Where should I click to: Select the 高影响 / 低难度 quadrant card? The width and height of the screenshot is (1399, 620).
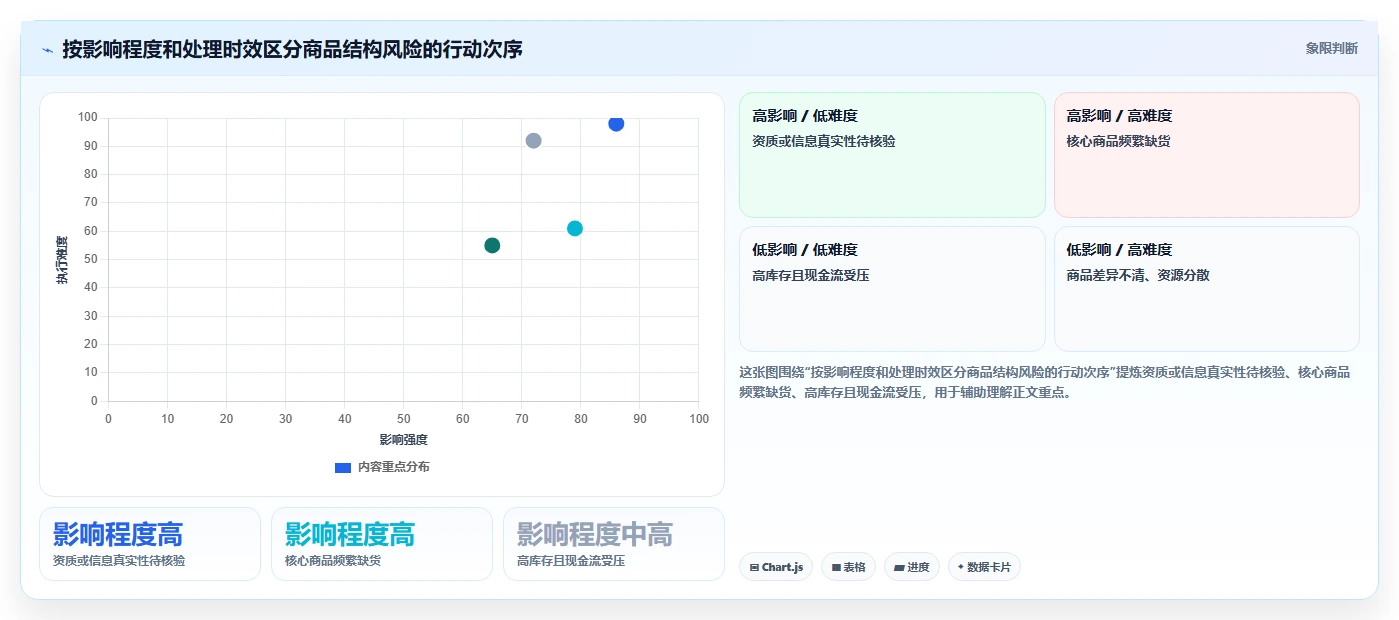coord(892,155)
